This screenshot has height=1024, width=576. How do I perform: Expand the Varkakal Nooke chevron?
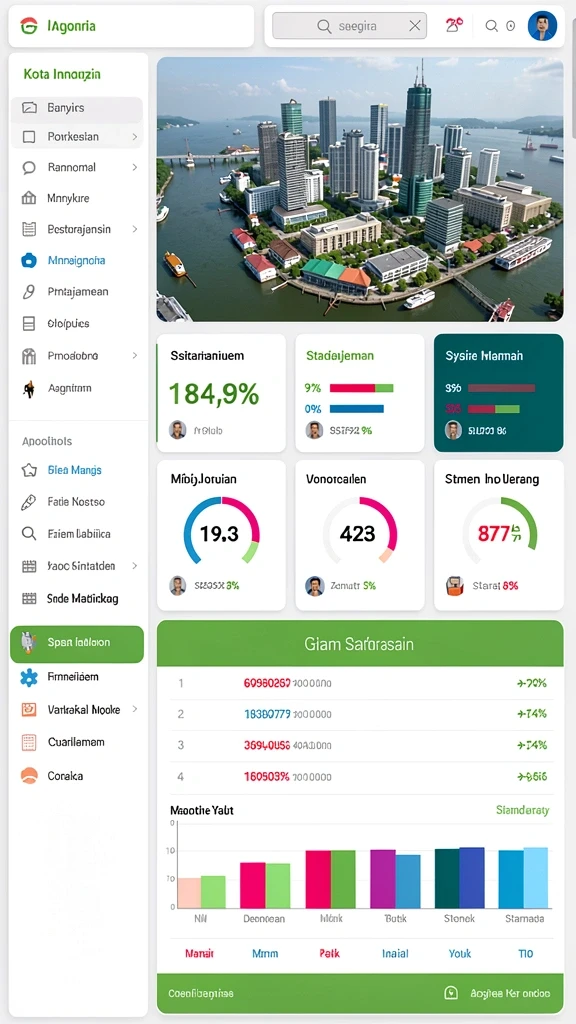point(135,709)
